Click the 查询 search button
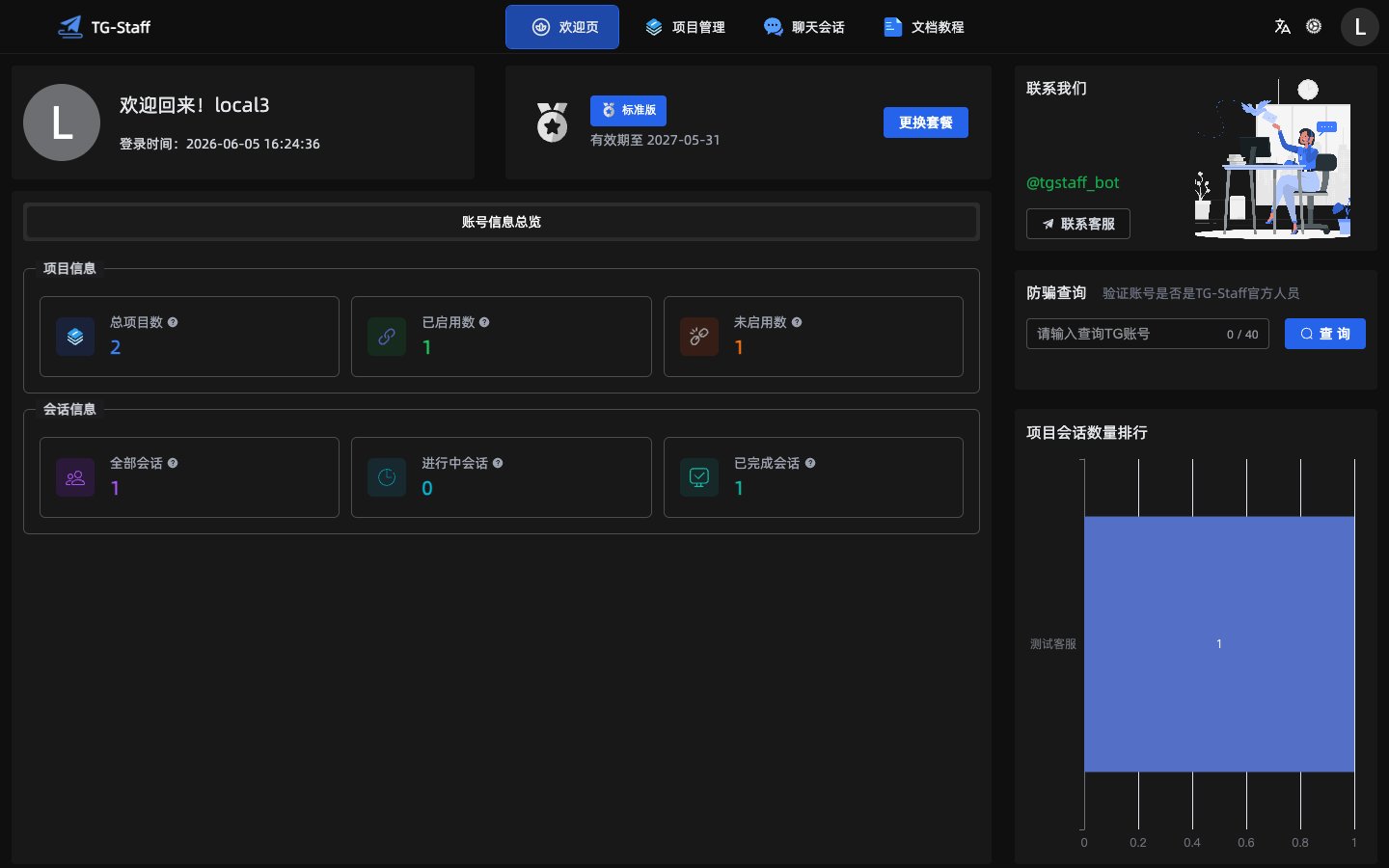Screen dimensions: 1389x868 tap(1325, 334)
